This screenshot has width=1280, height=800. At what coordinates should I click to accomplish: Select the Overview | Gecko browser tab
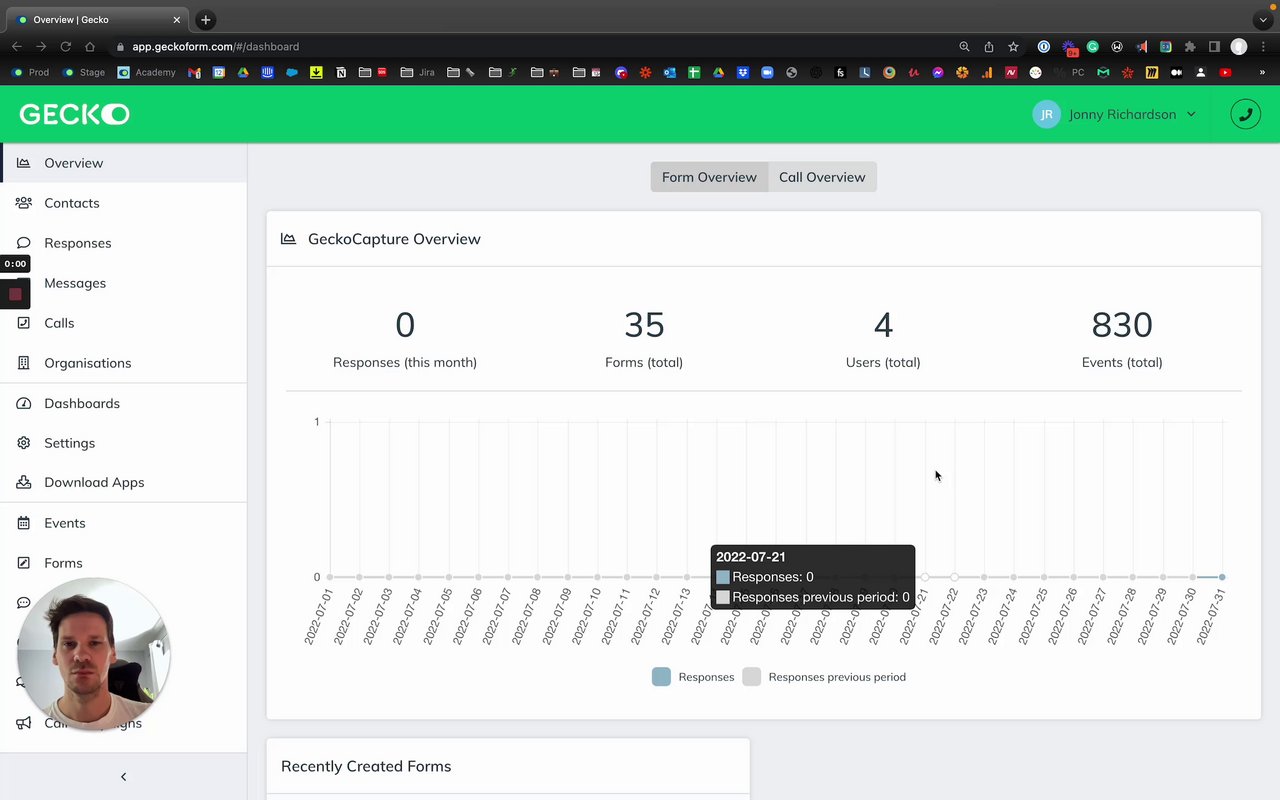(98, 20)
